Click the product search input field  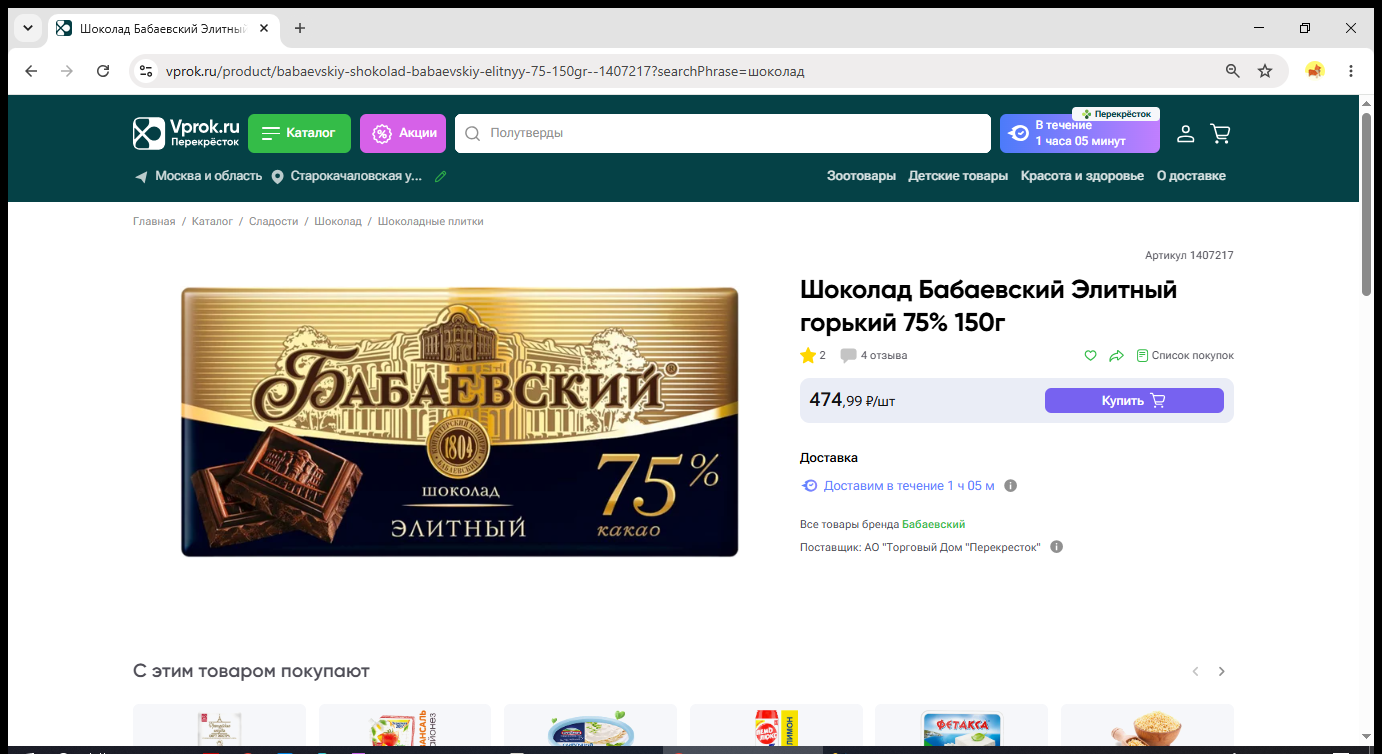coord(722,133)
